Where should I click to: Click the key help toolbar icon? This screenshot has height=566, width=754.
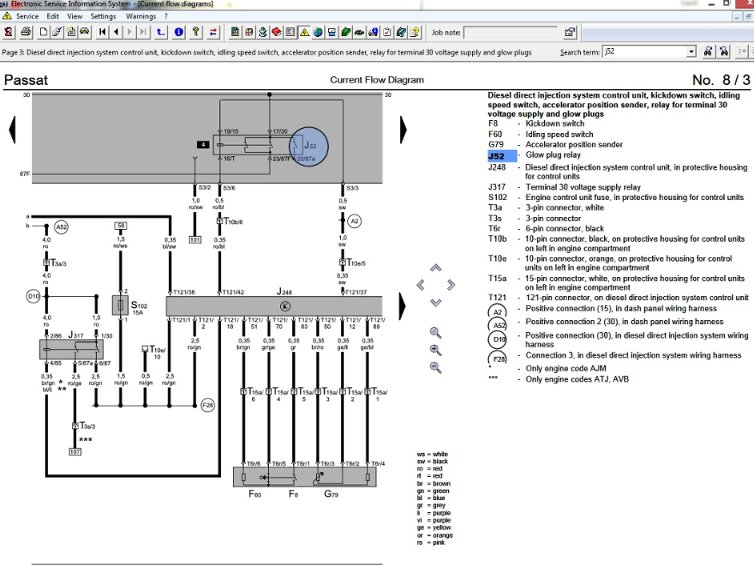point(196,32)
